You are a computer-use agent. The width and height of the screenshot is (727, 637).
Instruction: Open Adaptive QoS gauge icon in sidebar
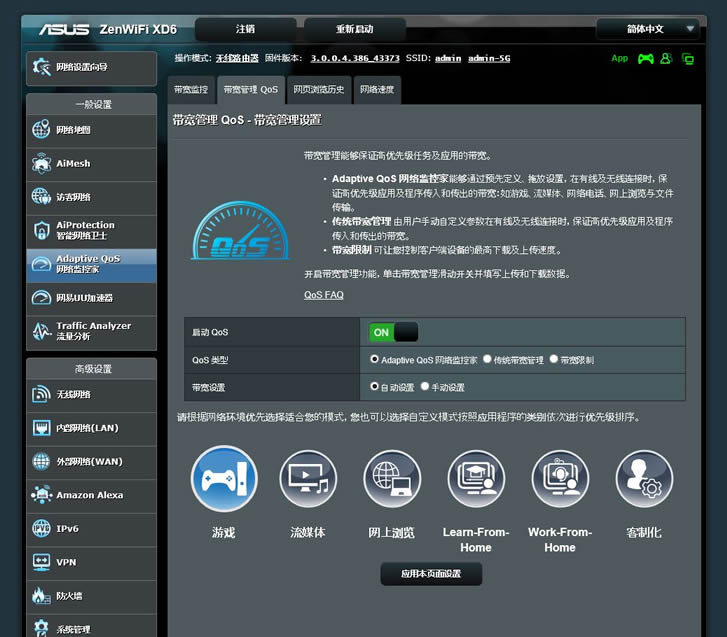(x=41, y=264)
